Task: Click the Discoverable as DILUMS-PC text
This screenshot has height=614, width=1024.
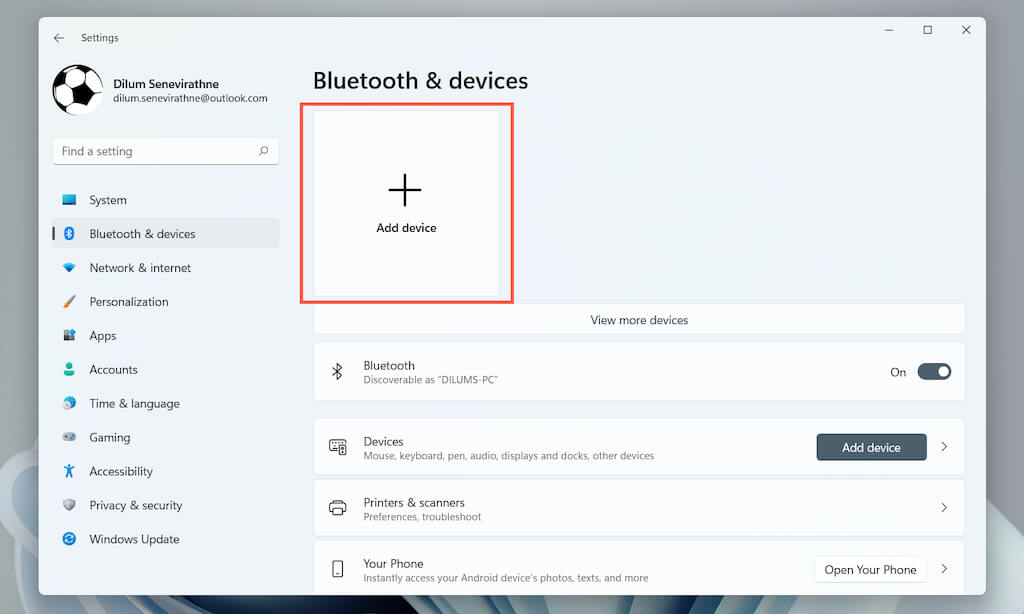Action: (430, 380)
